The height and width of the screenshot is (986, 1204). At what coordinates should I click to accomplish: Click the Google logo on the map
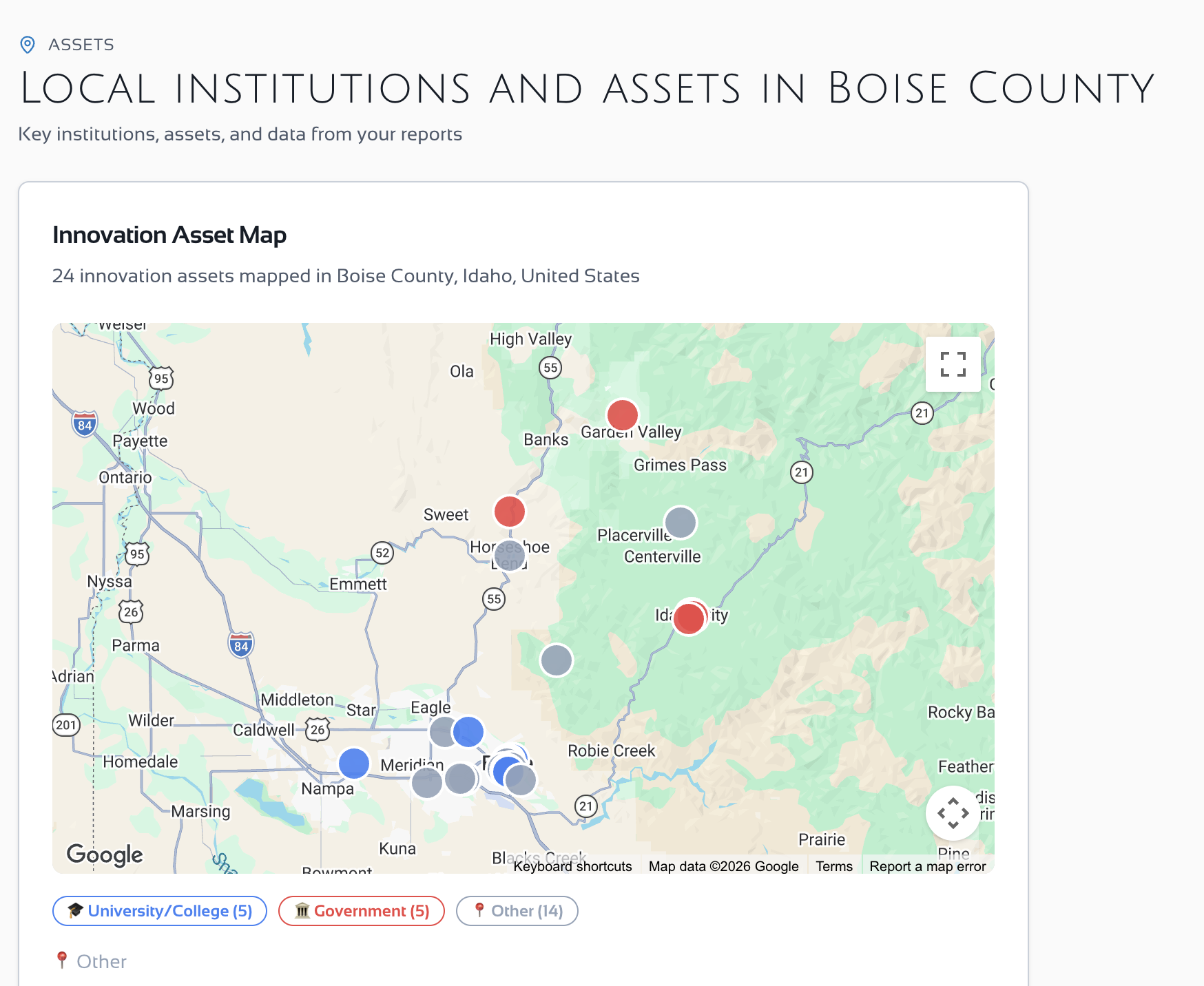tap(105, 854)
